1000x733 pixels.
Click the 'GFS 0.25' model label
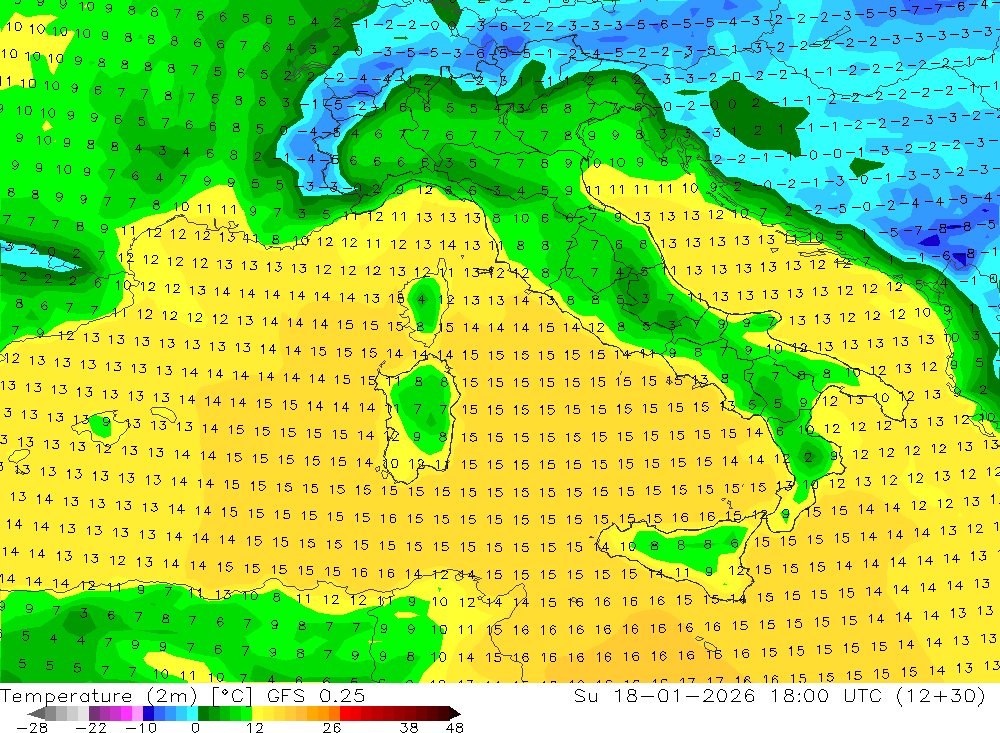tap(316, 696)
